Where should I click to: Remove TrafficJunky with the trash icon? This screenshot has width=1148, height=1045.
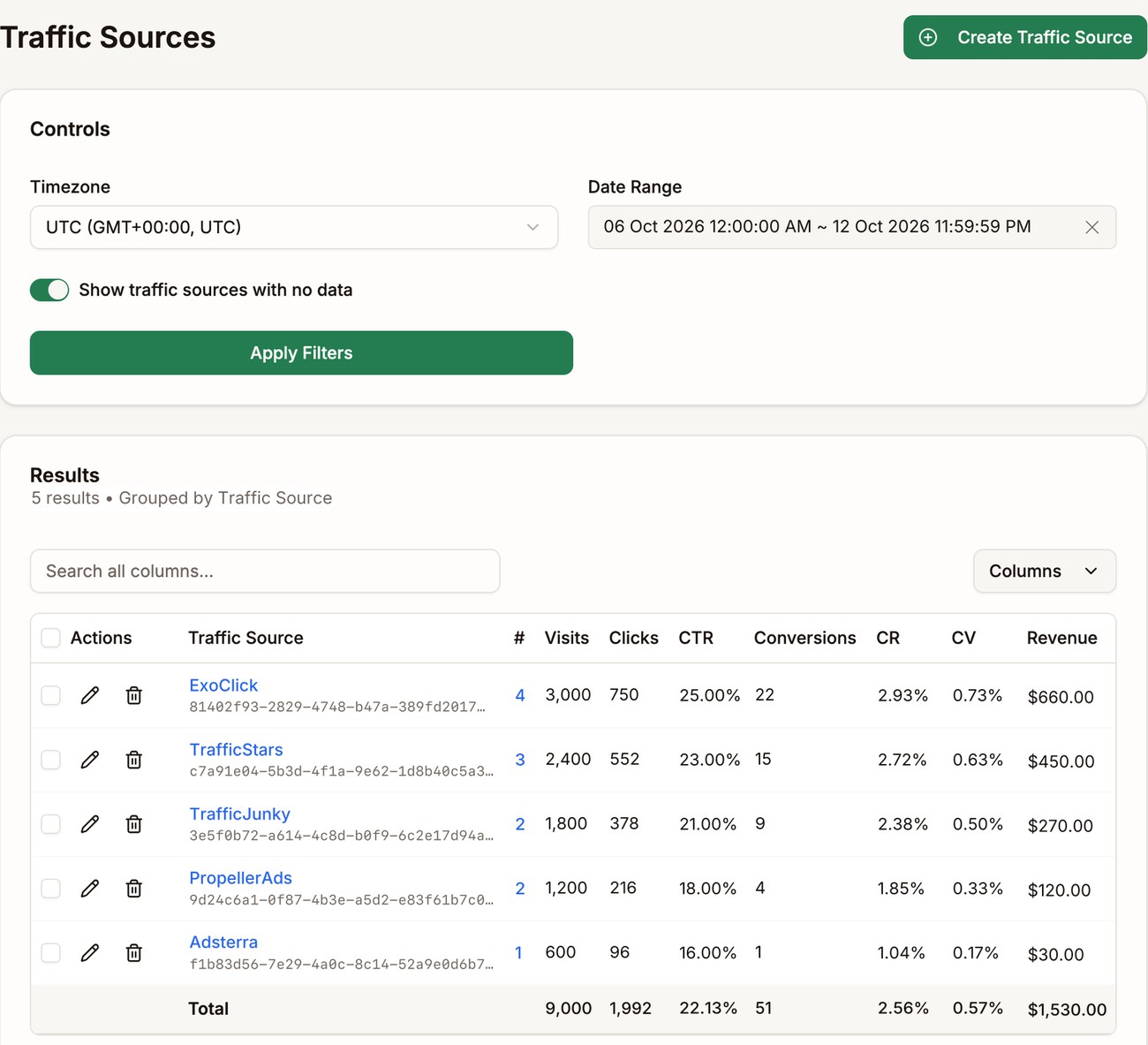point(134,824)
